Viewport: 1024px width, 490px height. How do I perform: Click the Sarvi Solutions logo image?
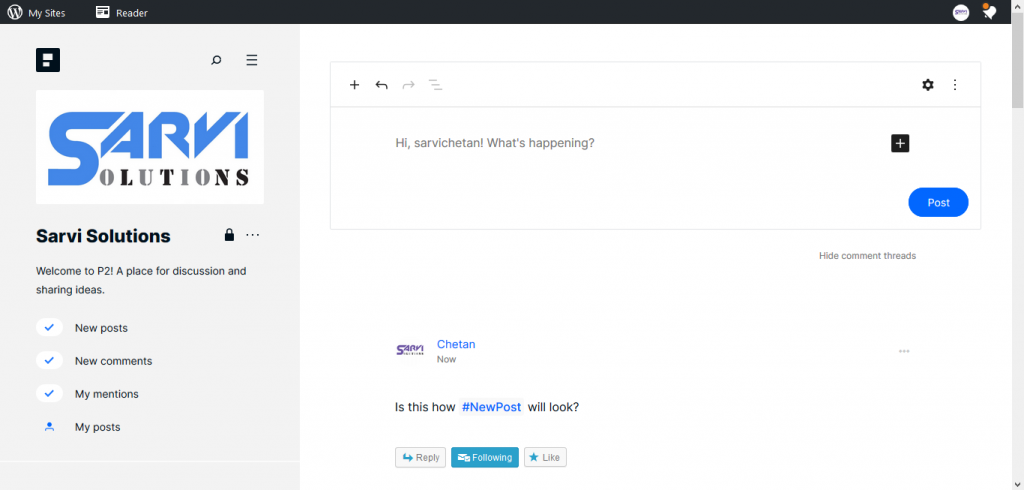pyautogui.click(x=150, y=147)
